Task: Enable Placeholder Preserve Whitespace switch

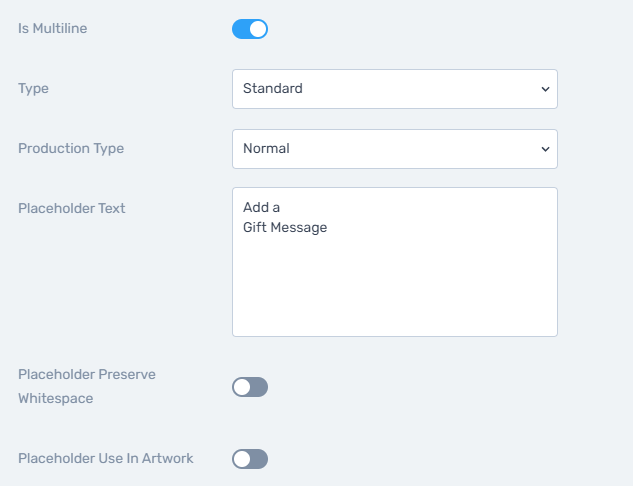Action: pos(249,387)
